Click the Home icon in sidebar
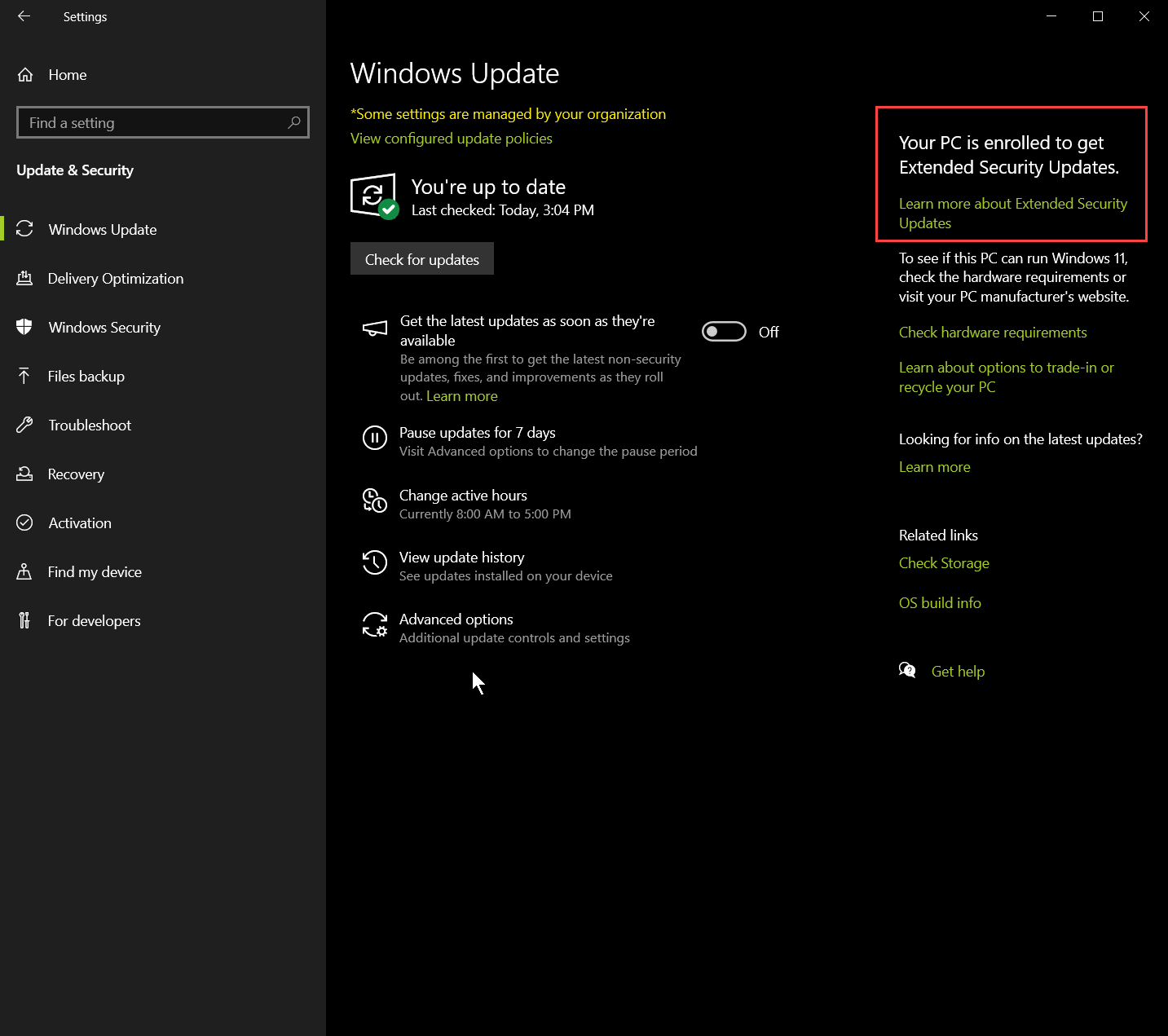The height and width of the screenshot is (1036, 1168). (25, 75)
